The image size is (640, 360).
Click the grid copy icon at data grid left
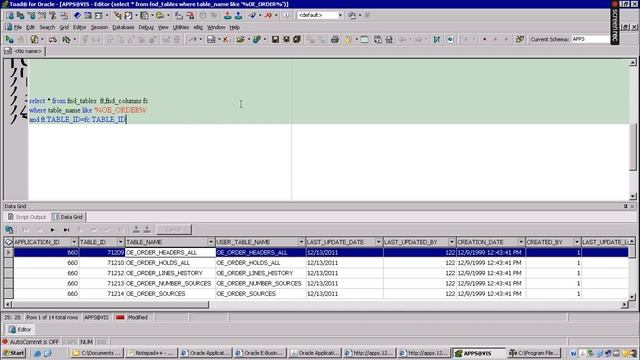click(x=9, y=230)
